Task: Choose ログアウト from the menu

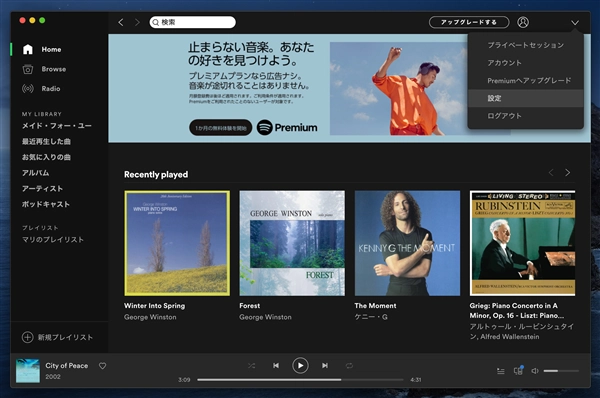Action: tap(525, 116)
